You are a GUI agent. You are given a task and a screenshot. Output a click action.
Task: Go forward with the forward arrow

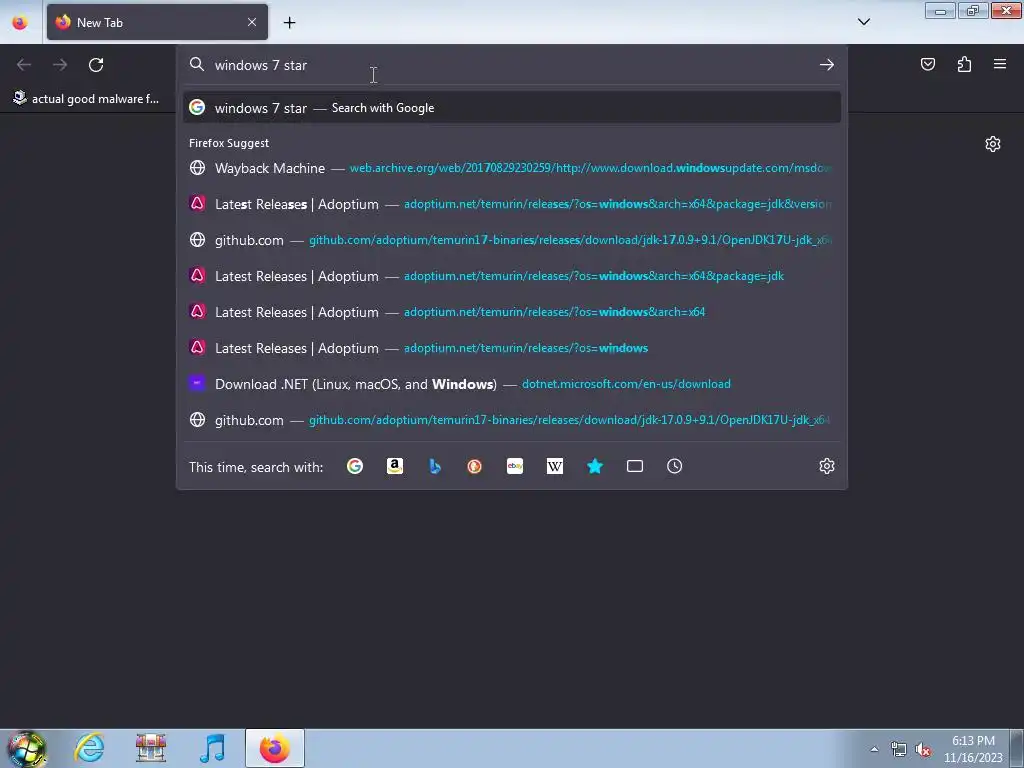pos(60,65)
